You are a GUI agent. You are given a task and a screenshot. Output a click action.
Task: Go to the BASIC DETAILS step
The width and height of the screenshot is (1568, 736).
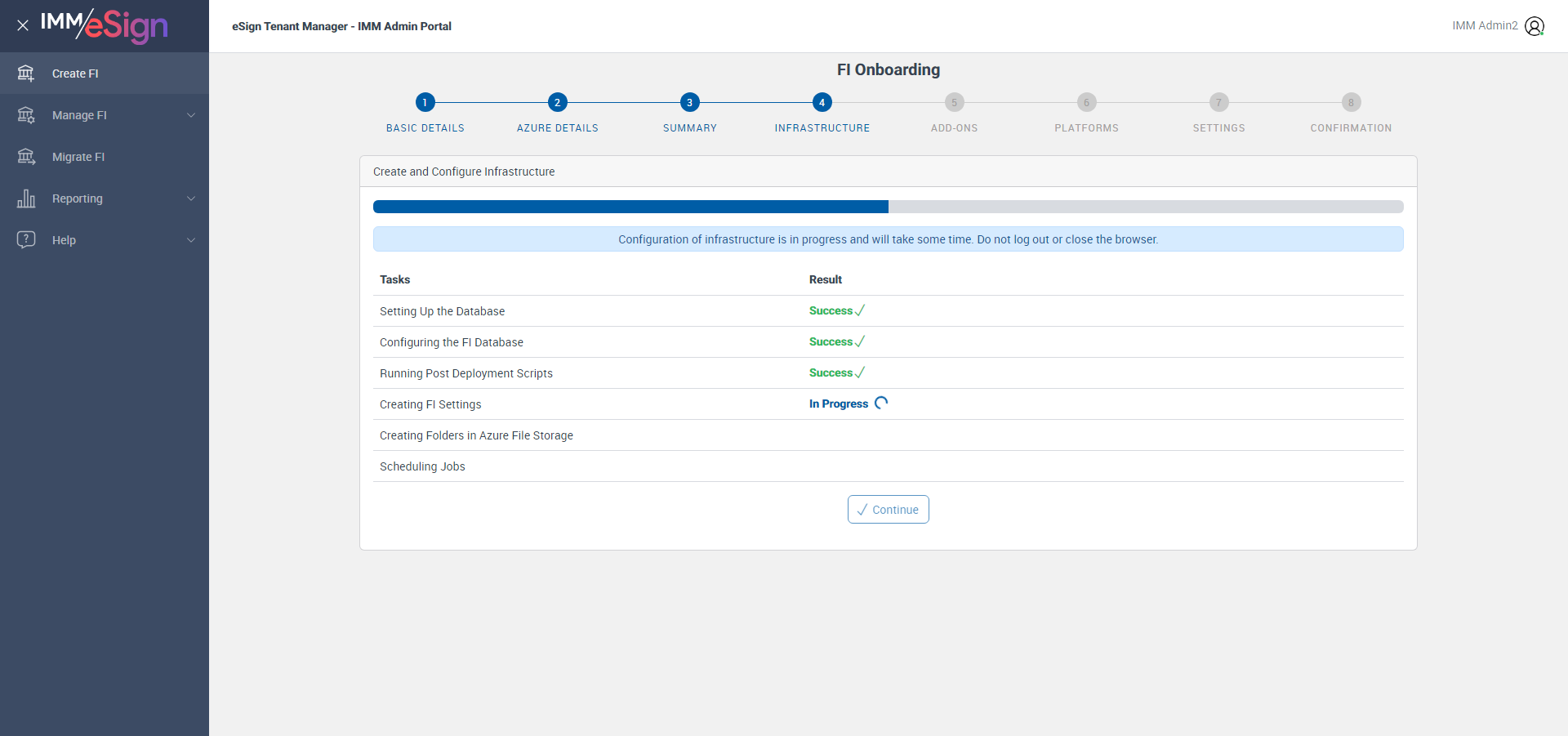pos(425,128)
